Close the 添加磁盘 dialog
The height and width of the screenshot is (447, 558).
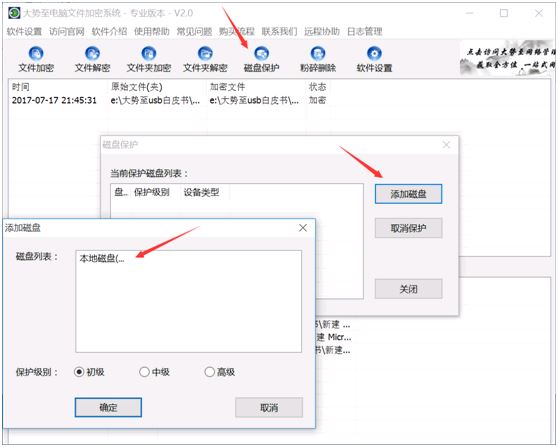point(303,228)
